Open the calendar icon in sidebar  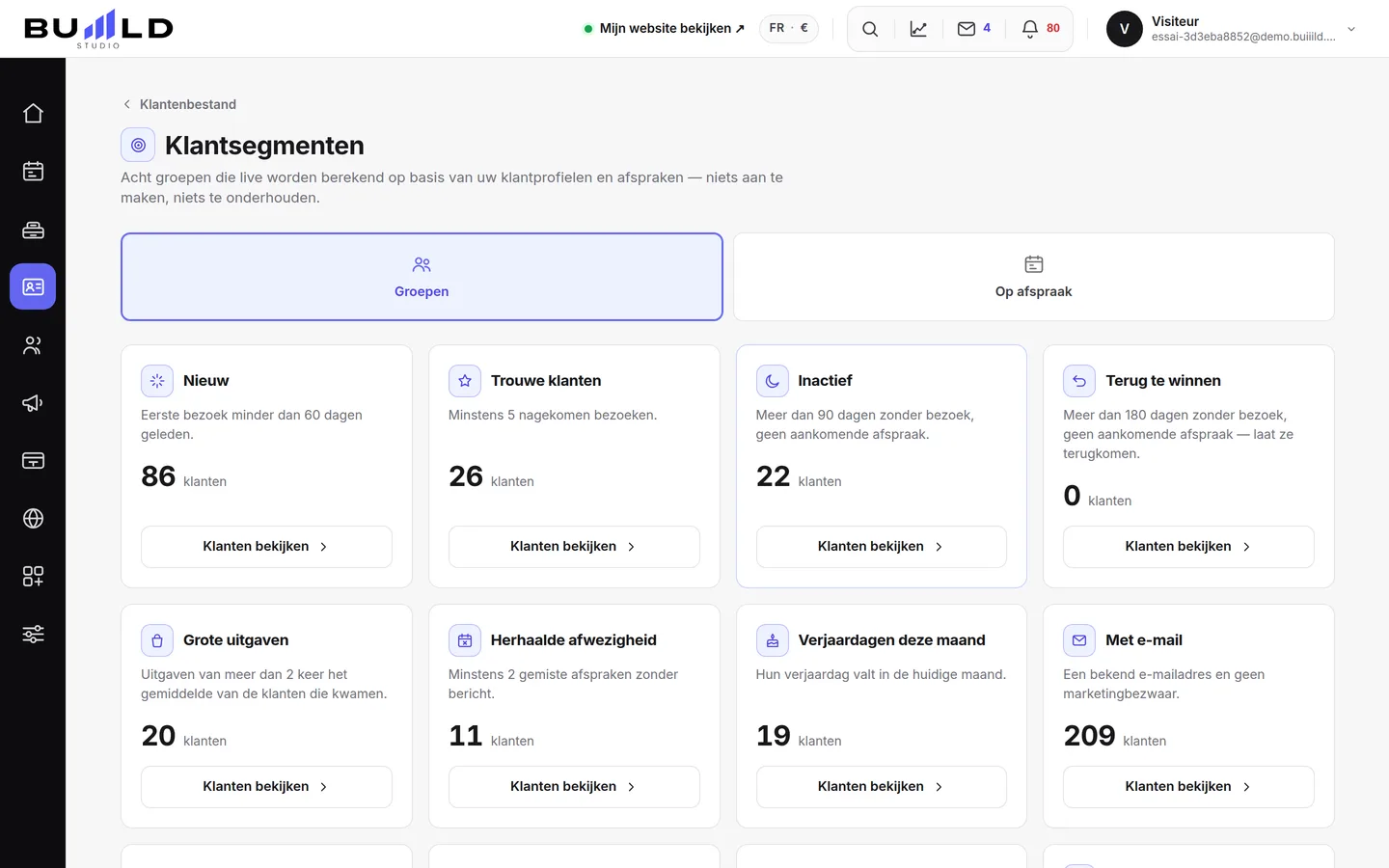point(33,172)
